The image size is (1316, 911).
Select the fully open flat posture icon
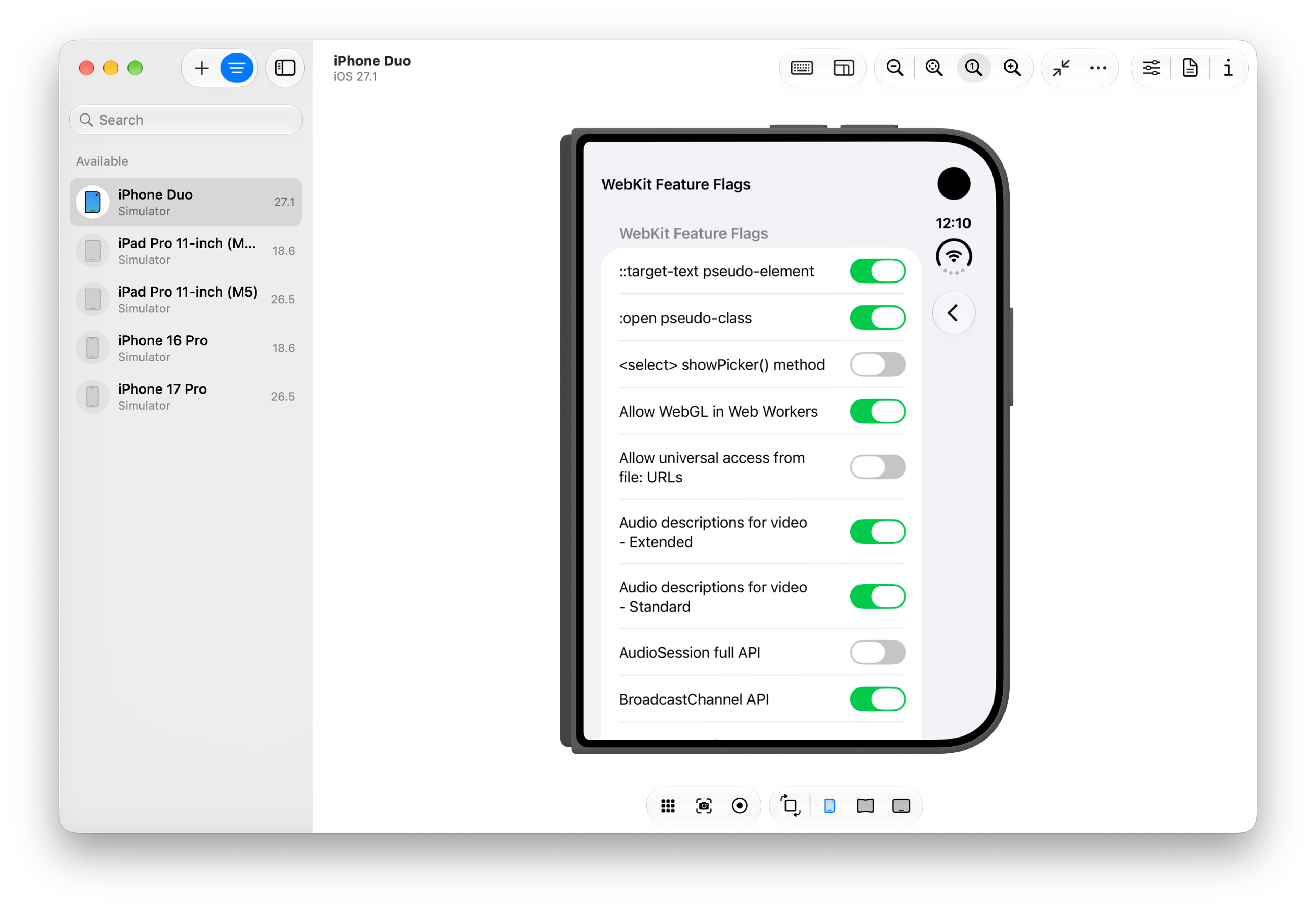[901, 806]
